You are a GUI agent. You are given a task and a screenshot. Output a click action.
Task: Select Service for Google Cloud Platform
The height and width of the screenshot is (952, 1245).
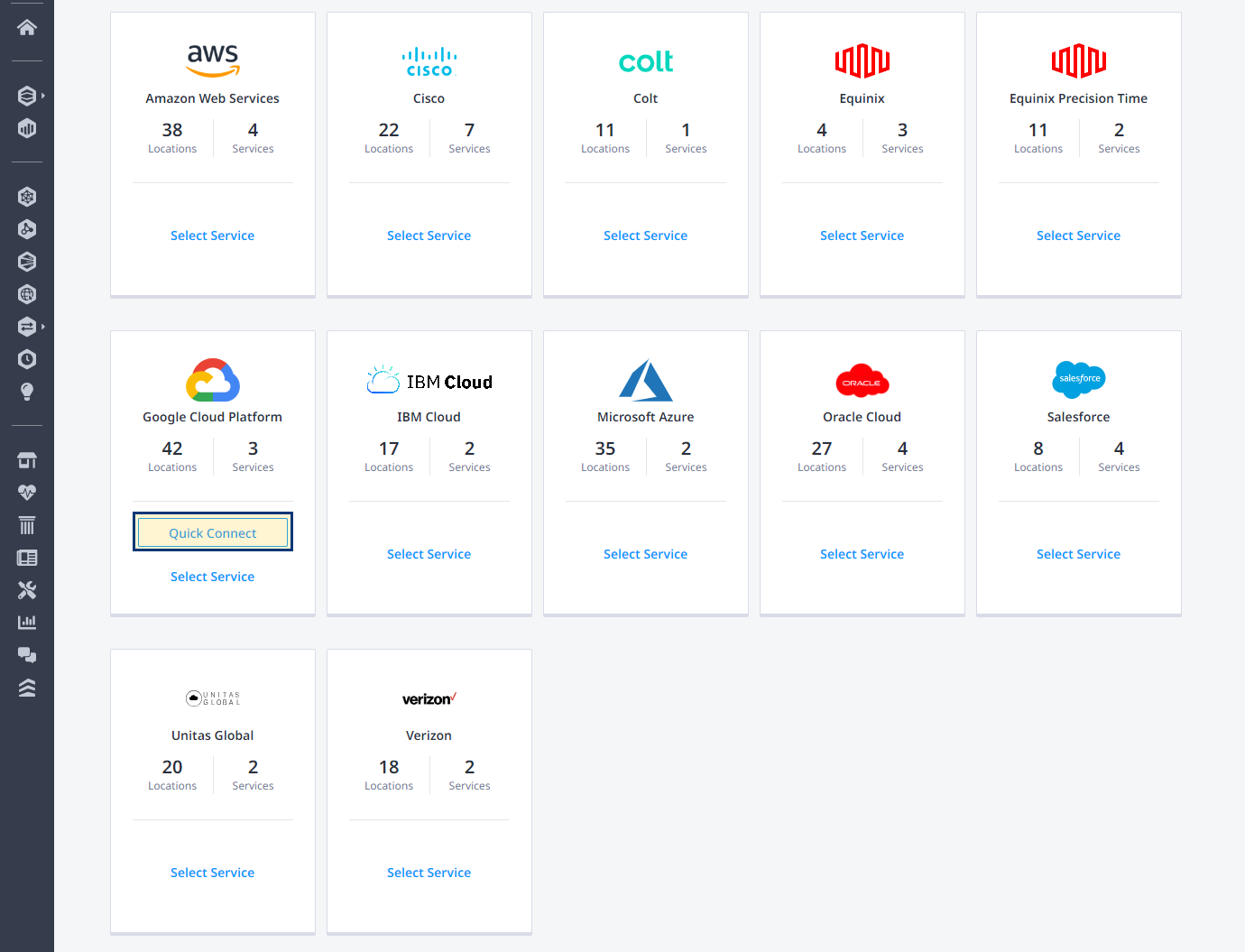pos(213,577)
